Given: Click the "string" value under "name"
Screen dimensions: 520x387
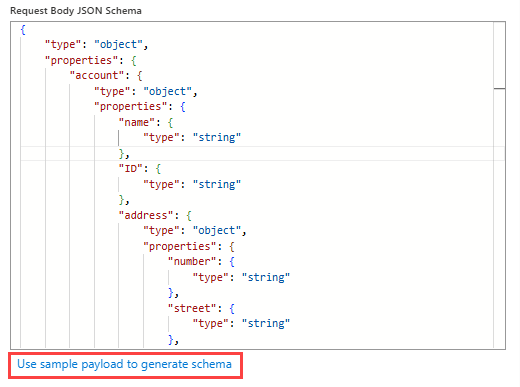Looking at the screenshot, I should tap(217, 138).
